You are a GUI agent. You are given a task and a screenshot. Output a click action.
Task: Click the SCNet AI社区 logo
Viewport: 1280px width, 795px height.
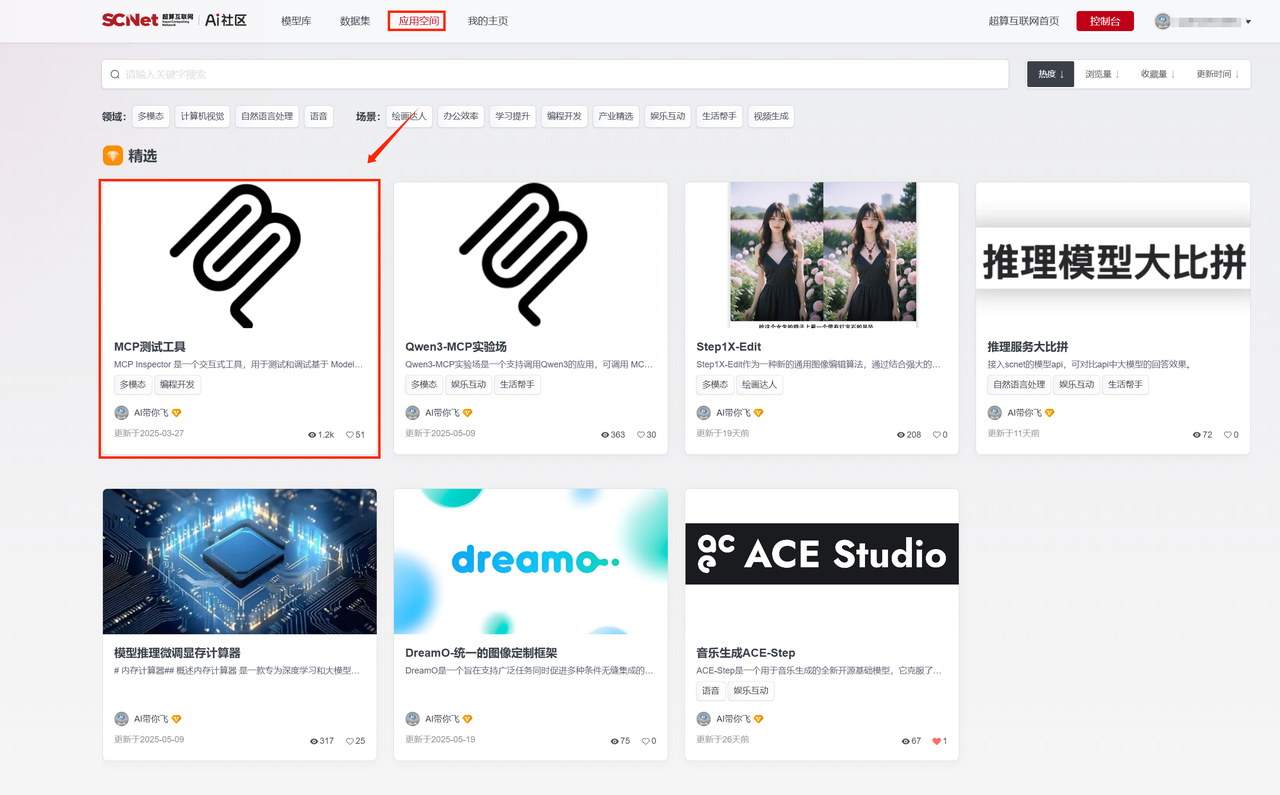pyautogui.click(x=174, y=20)
